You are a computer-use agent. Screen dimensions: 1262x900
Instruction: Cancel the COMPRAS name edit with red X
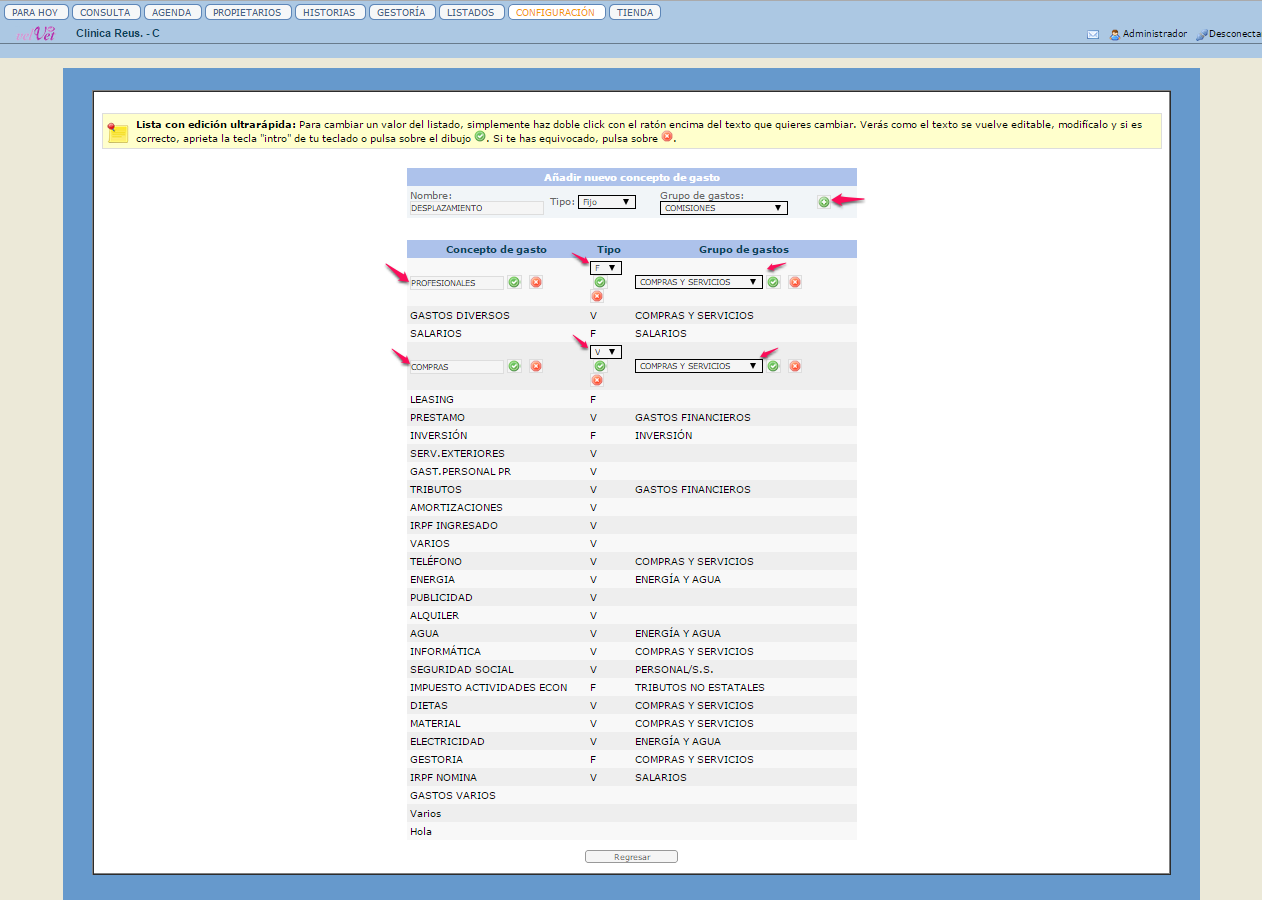pos(536,366)
